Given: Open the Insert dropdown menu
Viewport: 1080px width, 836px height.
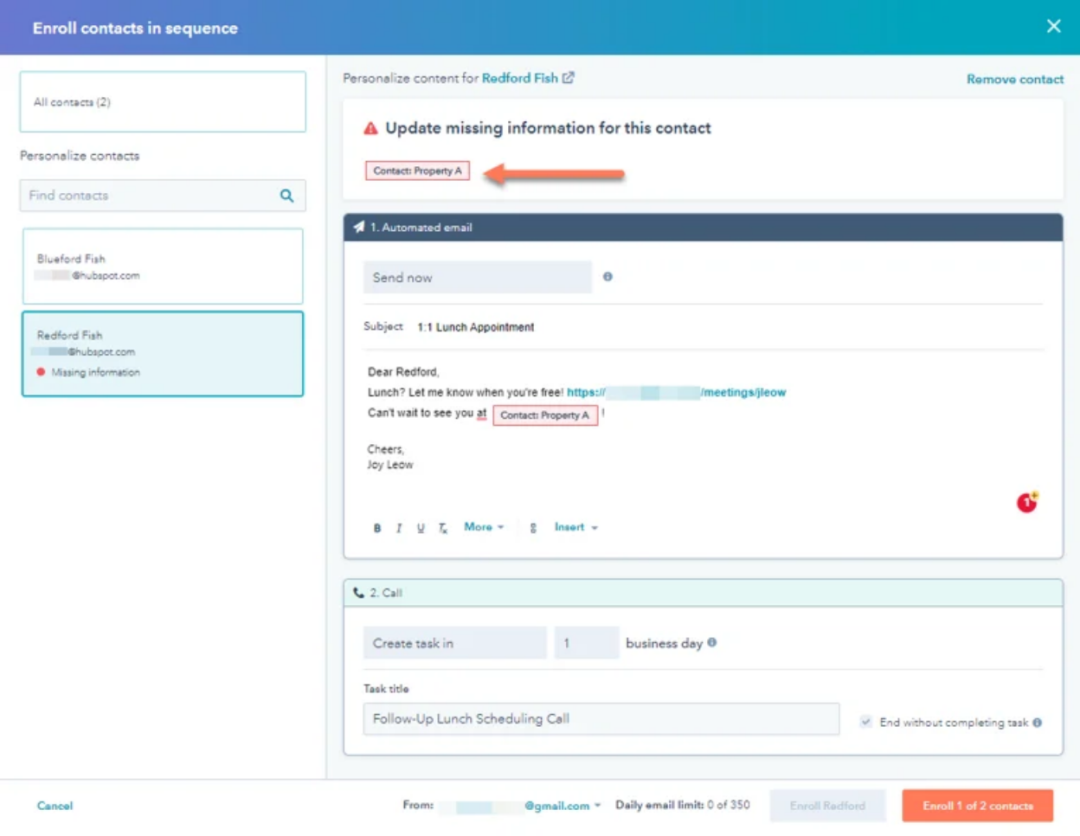Looking at the screenshot, I should coord(576,527).
